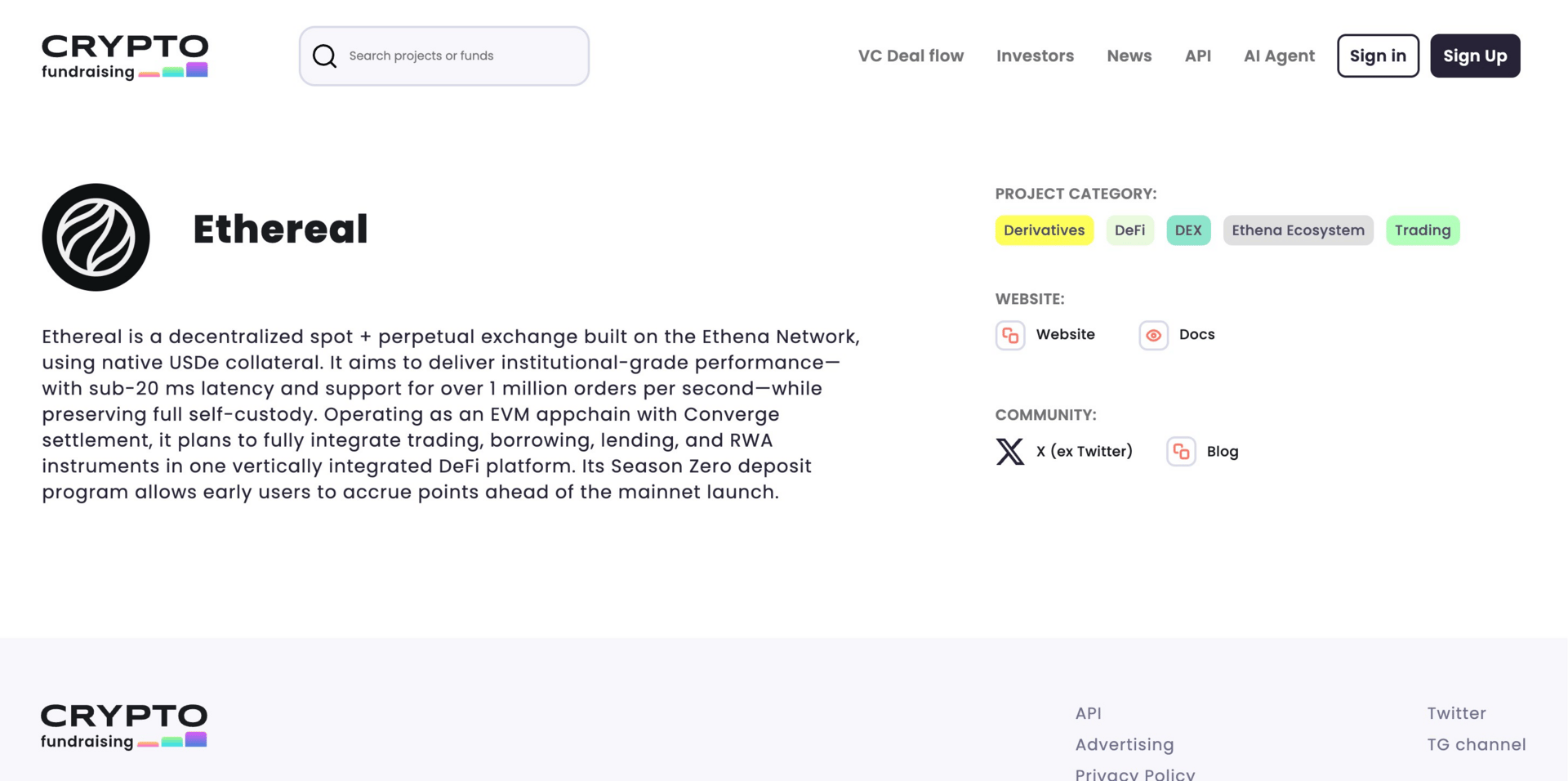This screenshot has height=781, width=1568.
Task: Select the DEX category tag
Action: (x=1188, y=230)
